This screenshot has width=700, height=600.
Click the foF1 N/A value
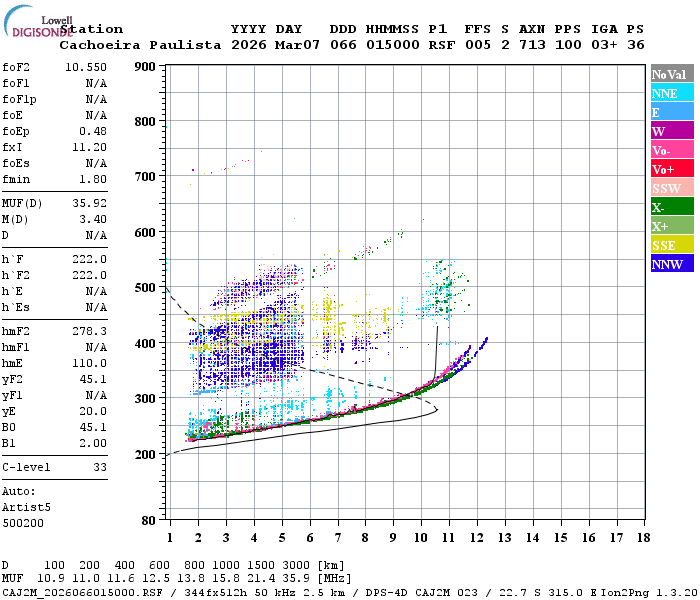96,83
